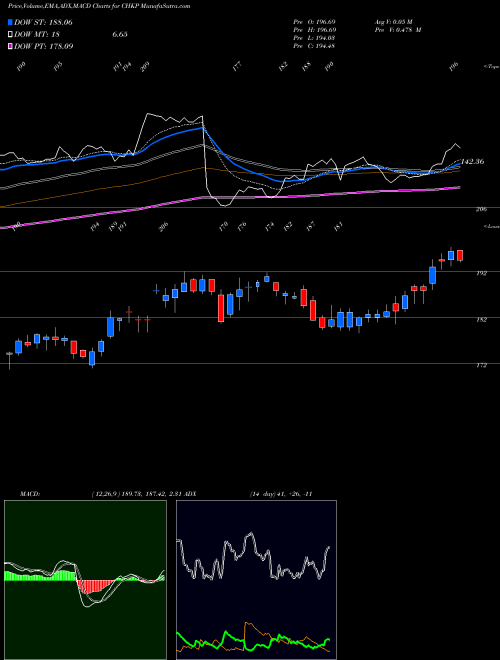This screenshot has height=660, width=500.
Task: Click the MACD '(12,26,9) 189.73, 187.42, 2.31' readout
Action: click(x=136, y=494)
